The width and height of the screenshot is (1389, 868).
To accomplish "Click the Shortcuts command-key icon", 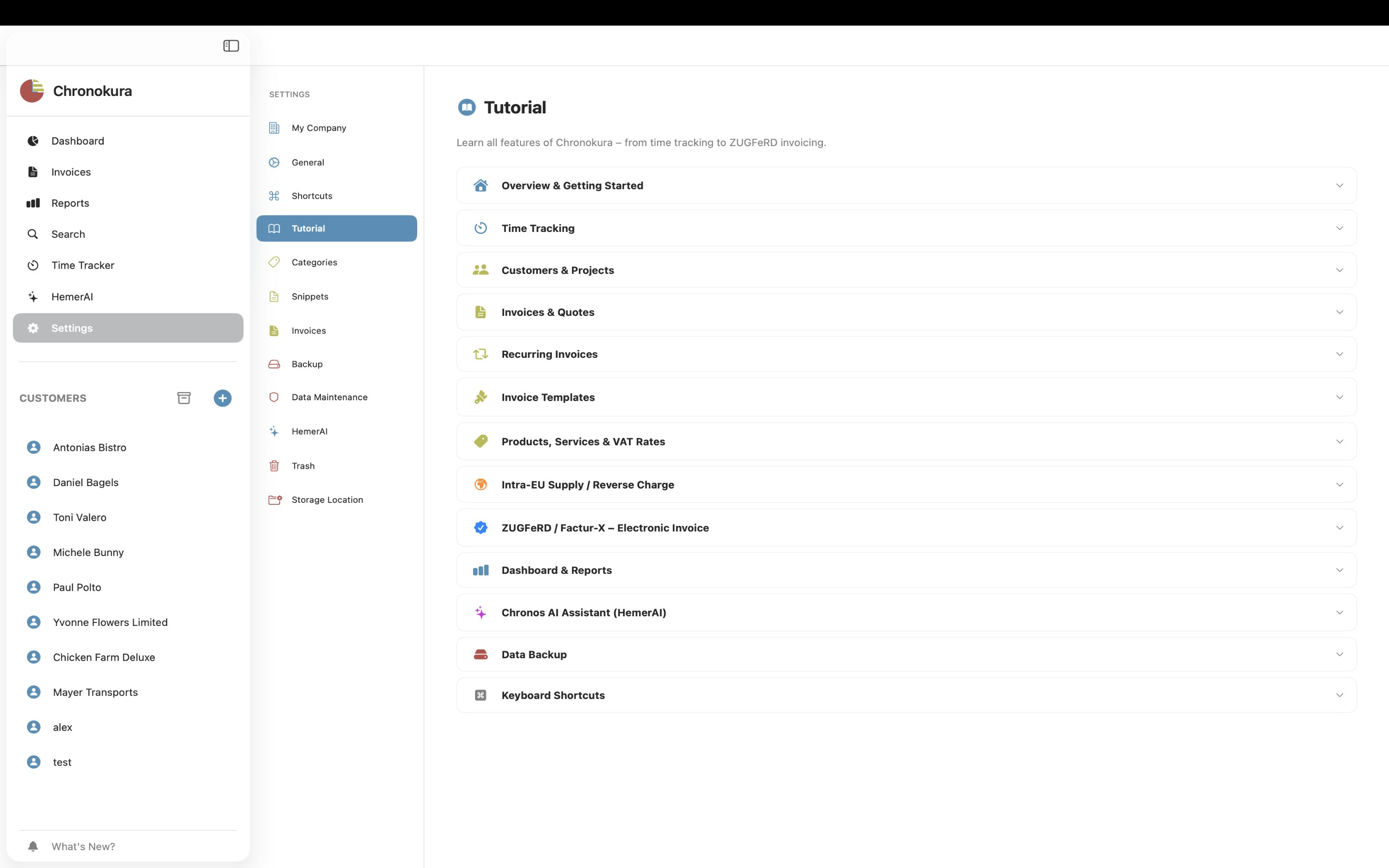I will point(274,196).
